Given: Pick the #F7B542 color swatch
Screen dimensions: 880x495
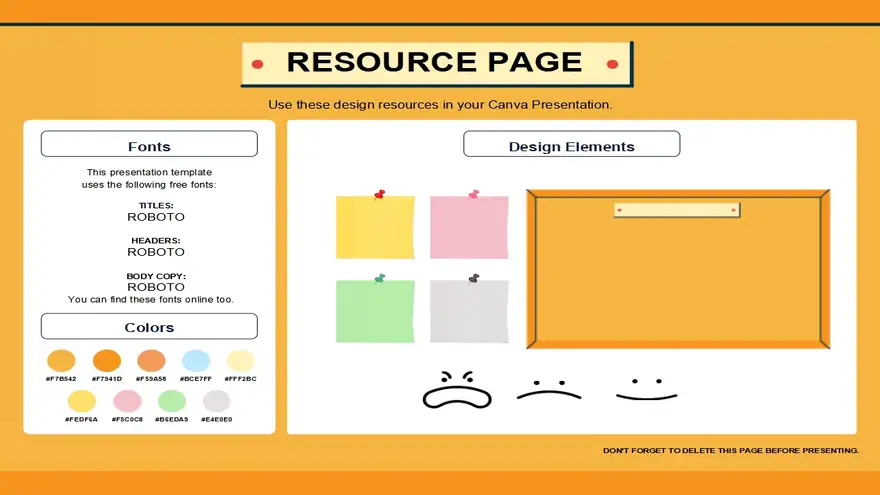Looking at the screenshot, I should pyautogui.click(x=61, y=360).
